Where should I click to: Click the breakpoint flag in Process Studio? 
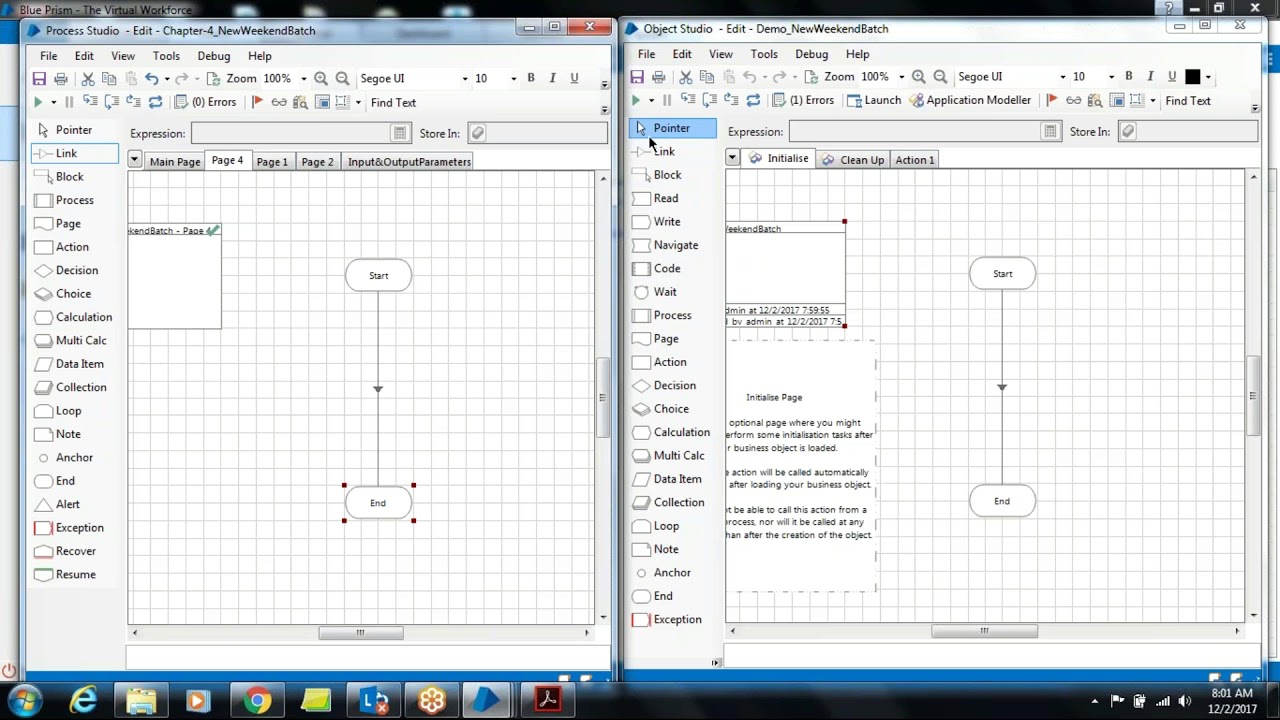(257, 102)
